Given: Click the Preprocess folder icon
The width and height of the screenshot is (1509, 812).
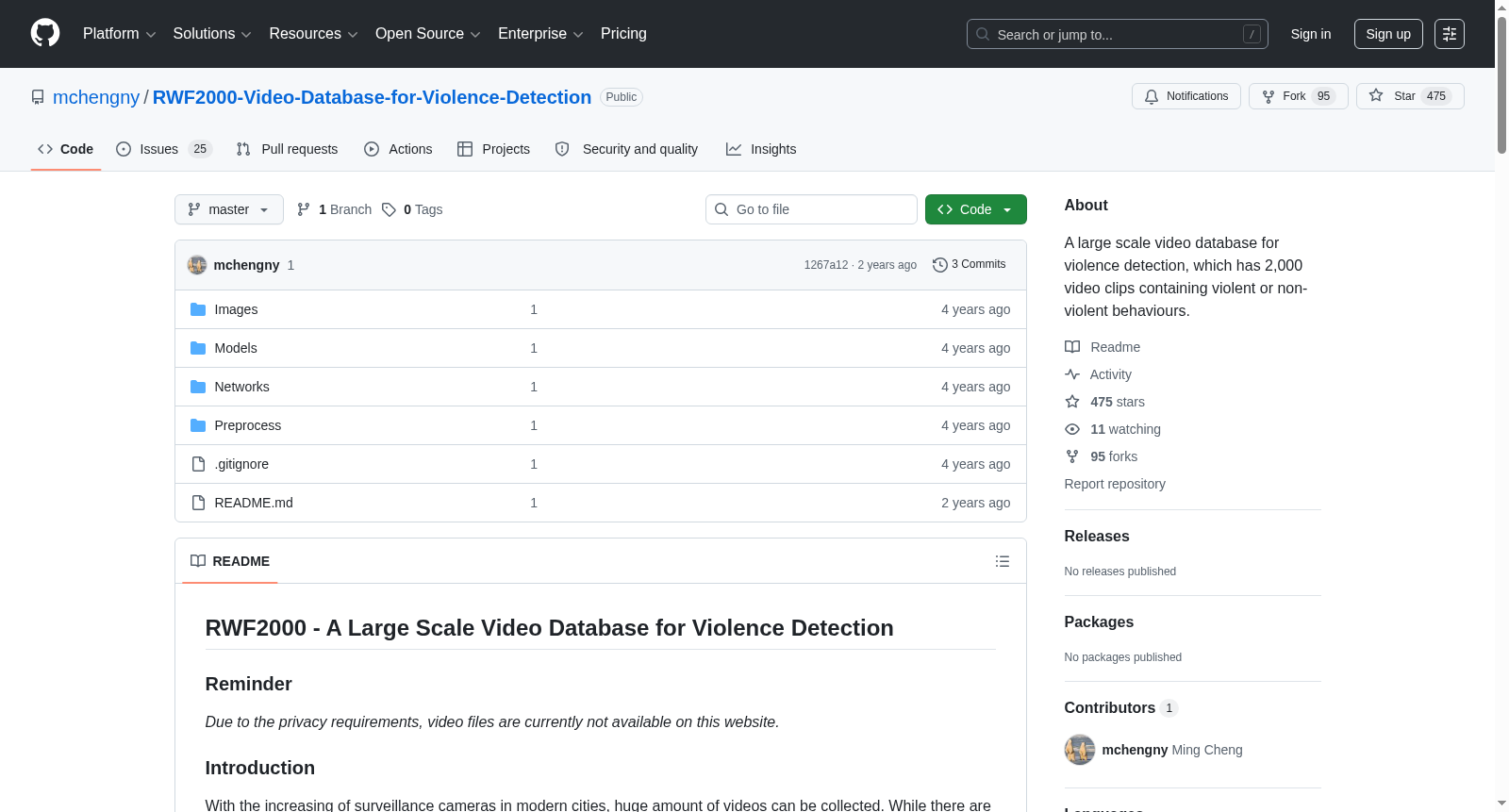Looking at the screenshot, I should click(198, 425).
